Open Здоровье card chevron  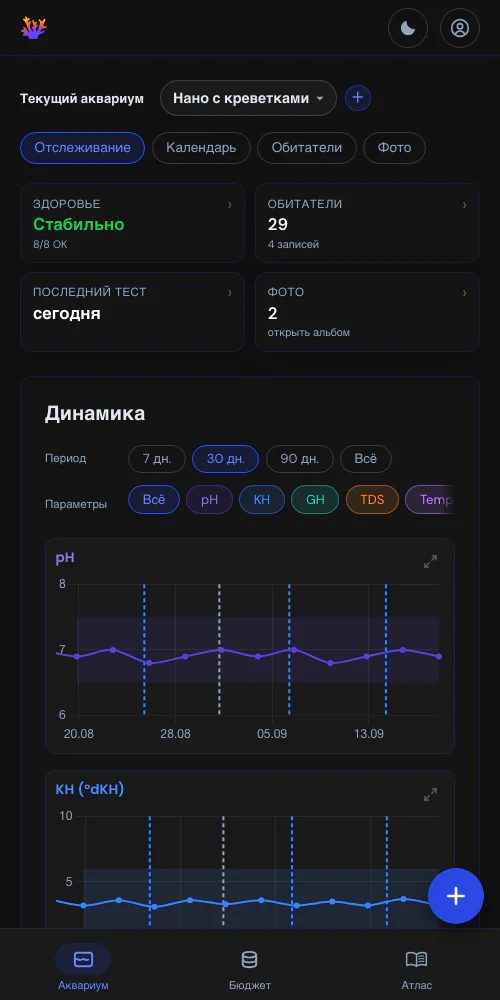click(230, 205)
